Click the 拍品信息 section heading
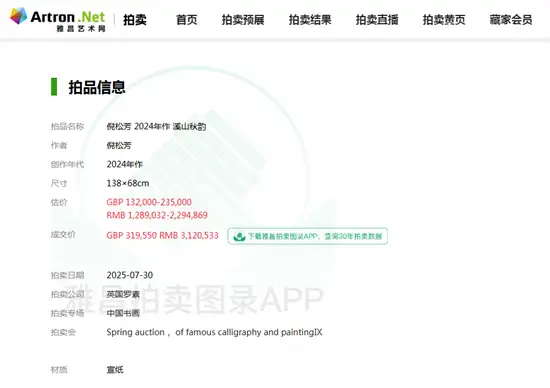Screen dimensions: 550x388 point(97,87)
